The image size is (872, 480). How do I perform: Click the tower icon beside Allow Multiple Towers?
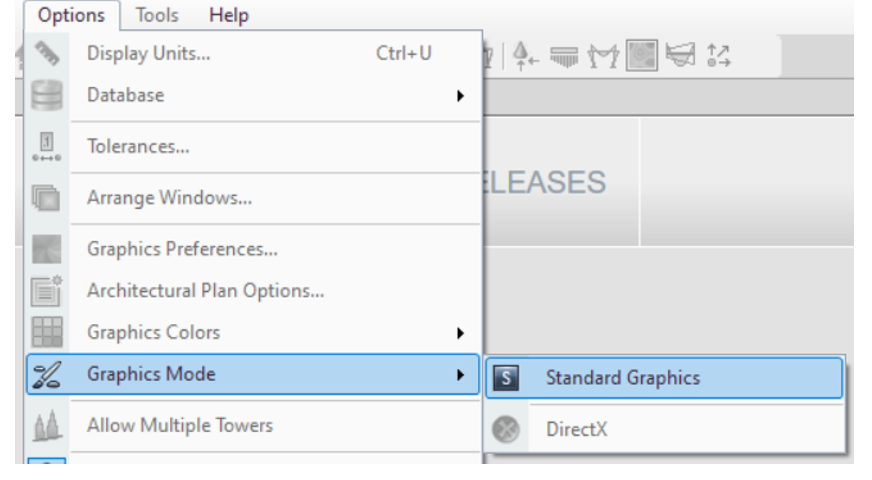(47, 426)
